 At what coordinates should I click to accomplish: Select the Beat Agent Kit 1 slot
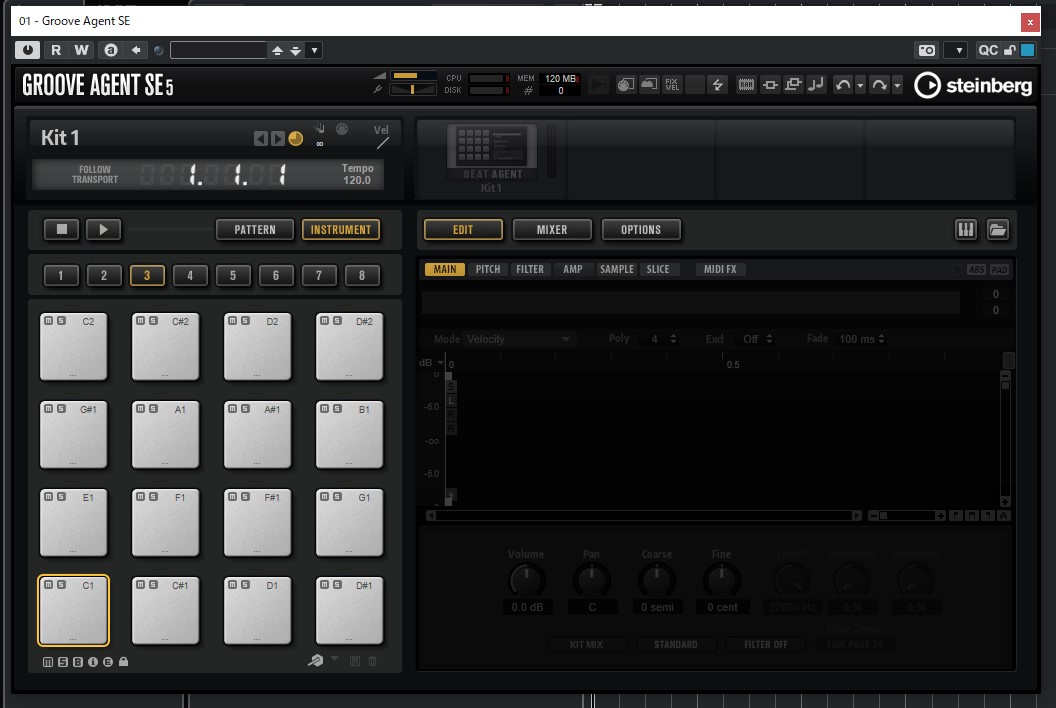[492, 158]
